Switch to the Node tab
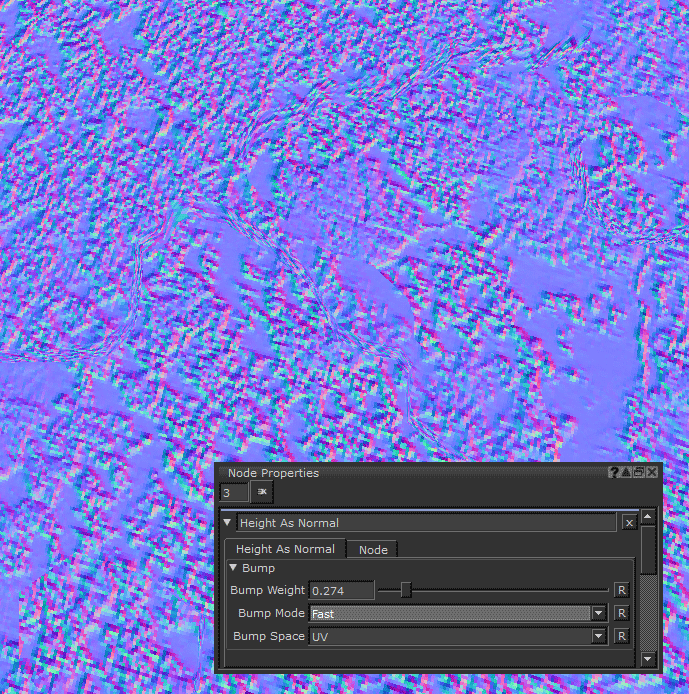689x694 pixels. [x=373, y=549]
